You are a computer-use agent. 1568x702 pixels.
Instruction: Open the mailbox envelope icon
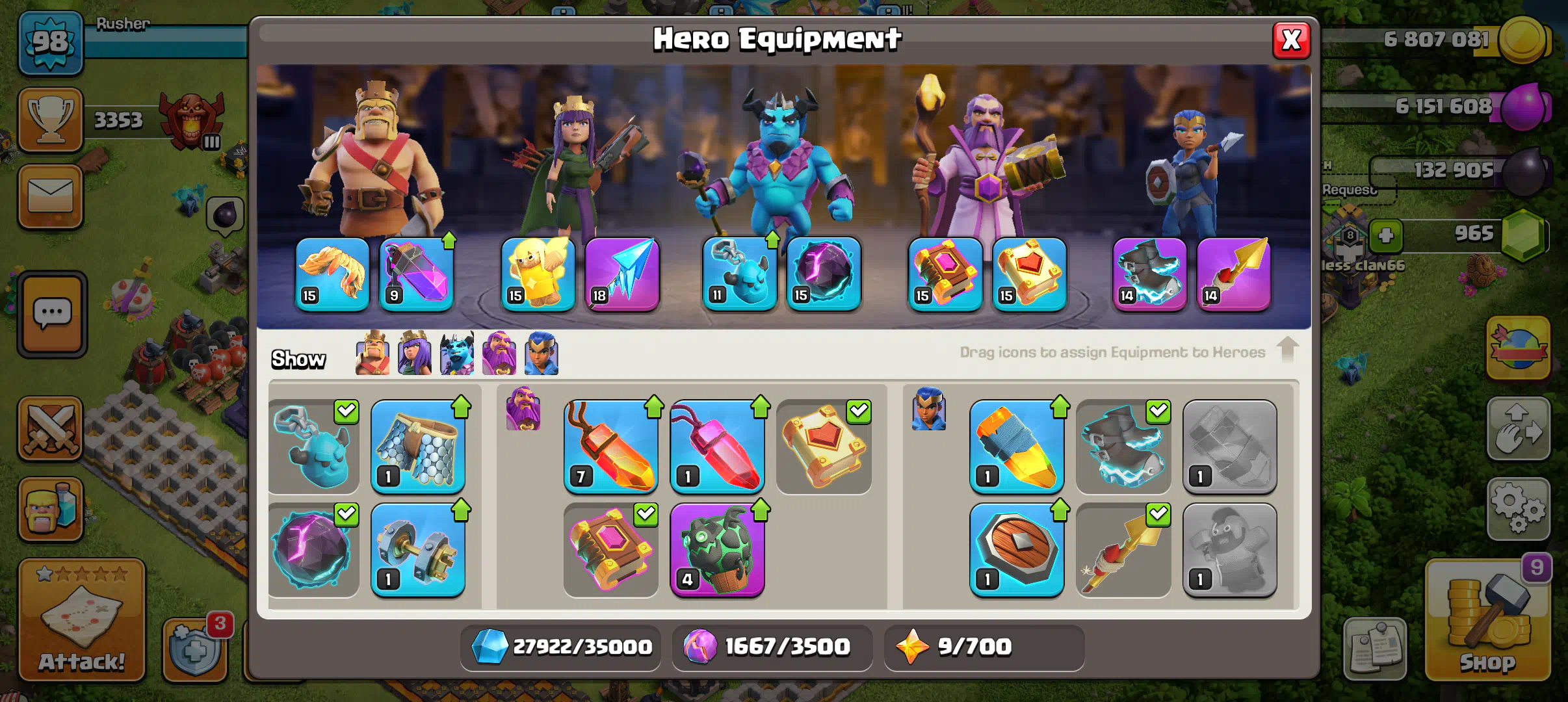tap(51, 196)
